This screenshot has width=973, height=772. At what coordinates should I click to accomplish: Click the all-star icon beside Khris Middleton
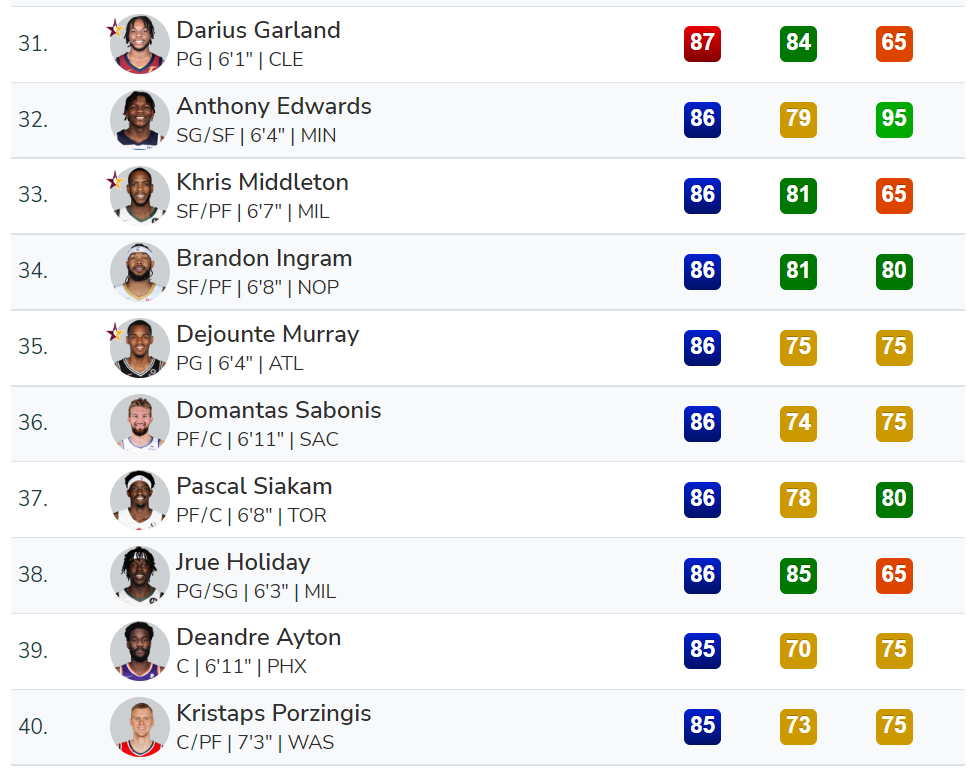pos(115,181)
